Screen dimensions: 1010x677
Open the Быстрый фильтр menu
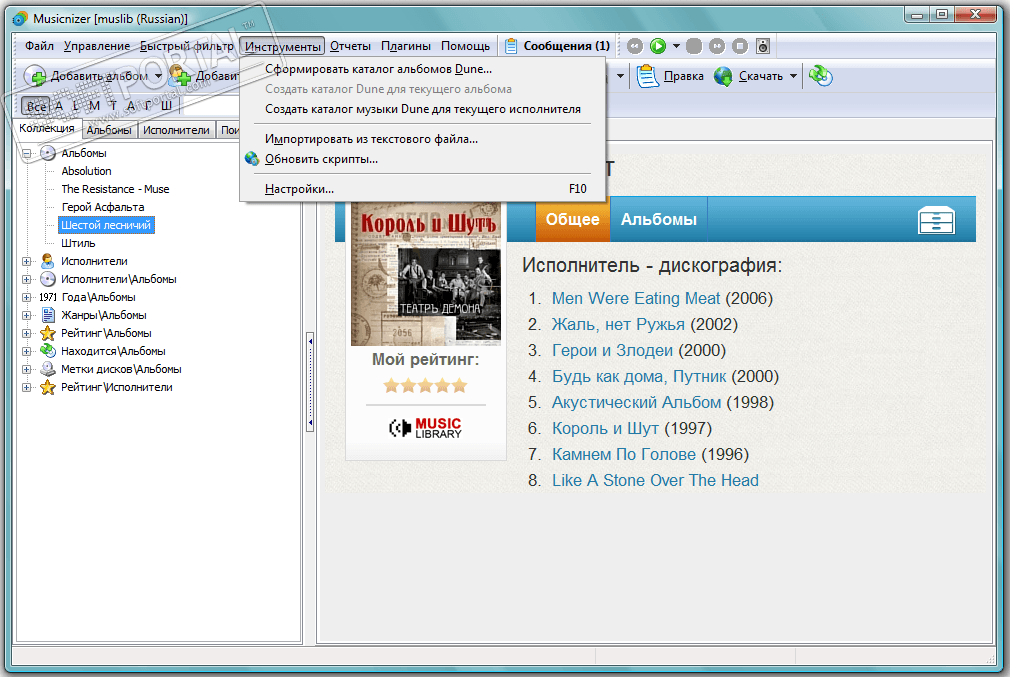tap(187, 46)
